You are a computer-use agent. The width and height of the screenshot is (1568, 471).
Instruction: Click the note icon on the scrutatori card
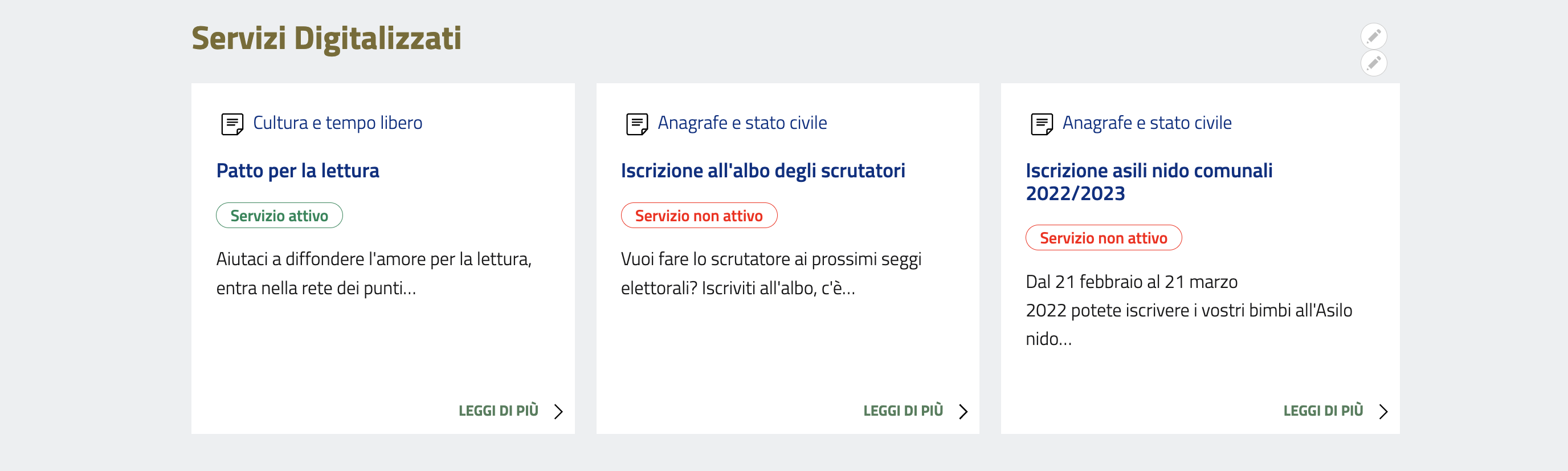636,124
